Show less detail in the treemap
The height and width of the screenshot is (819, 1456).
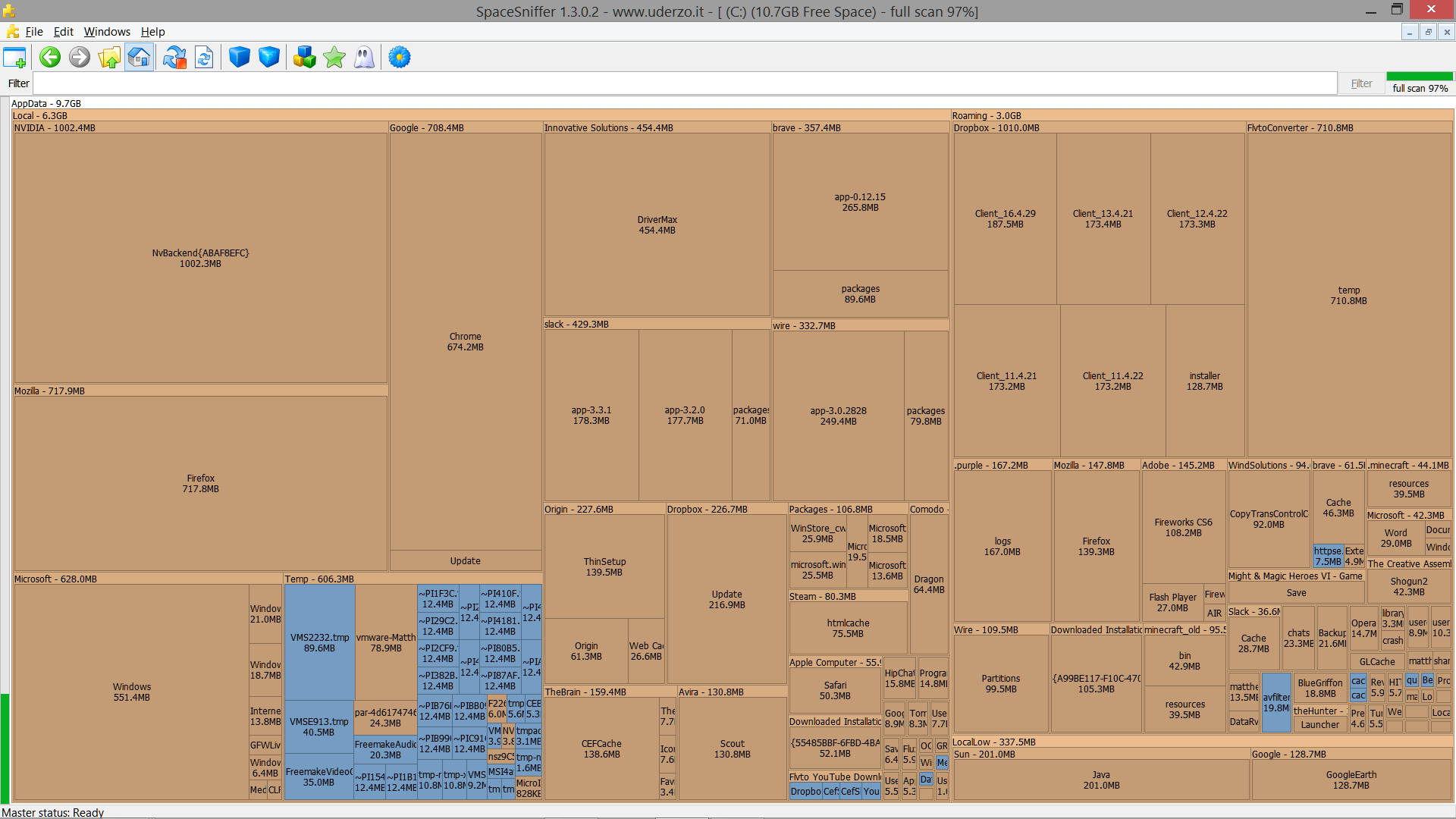239,58
